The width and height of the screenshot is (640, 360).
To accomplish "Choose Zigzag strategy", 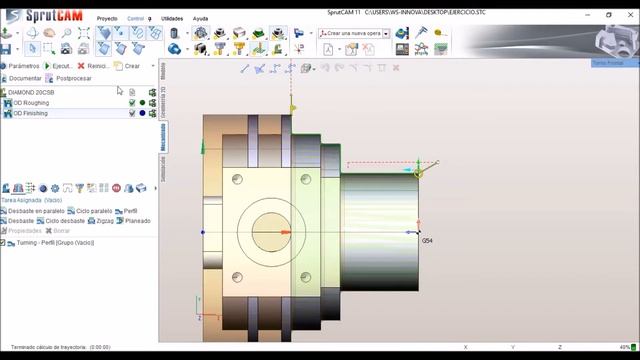I will (x=101, y=221).
